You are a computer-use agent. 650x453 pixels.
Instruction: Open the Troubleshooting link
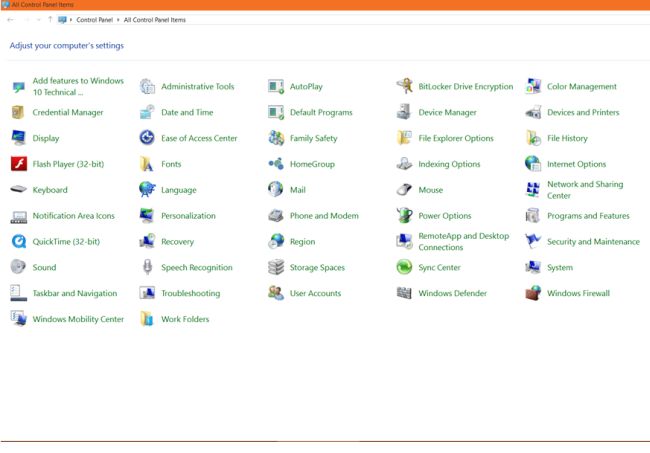191,293
